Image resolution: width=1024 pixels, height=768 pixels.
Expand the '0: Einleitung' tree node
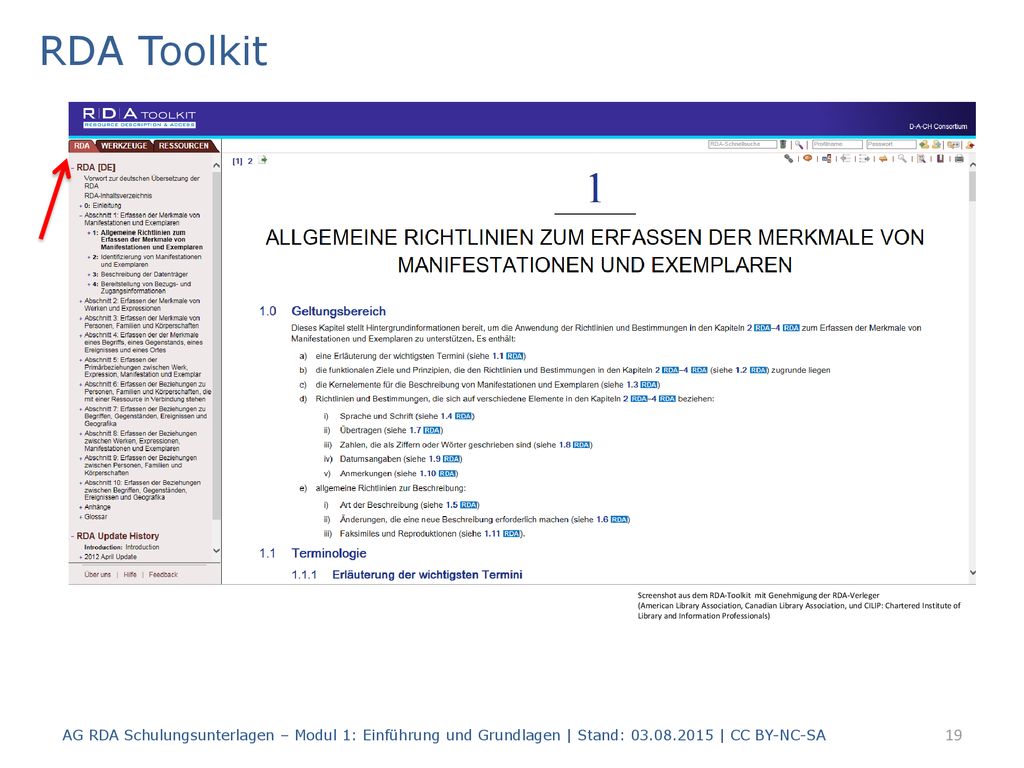tap(80, 206)
